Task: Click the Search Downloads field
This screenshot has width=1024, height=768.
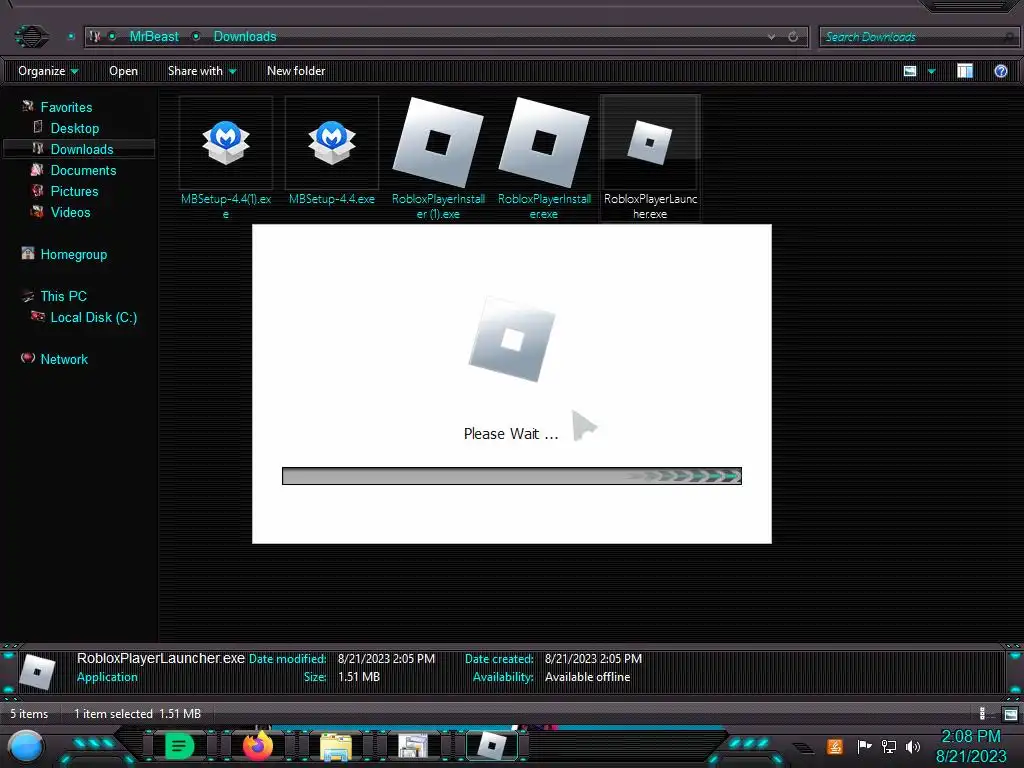Action: 918,37
